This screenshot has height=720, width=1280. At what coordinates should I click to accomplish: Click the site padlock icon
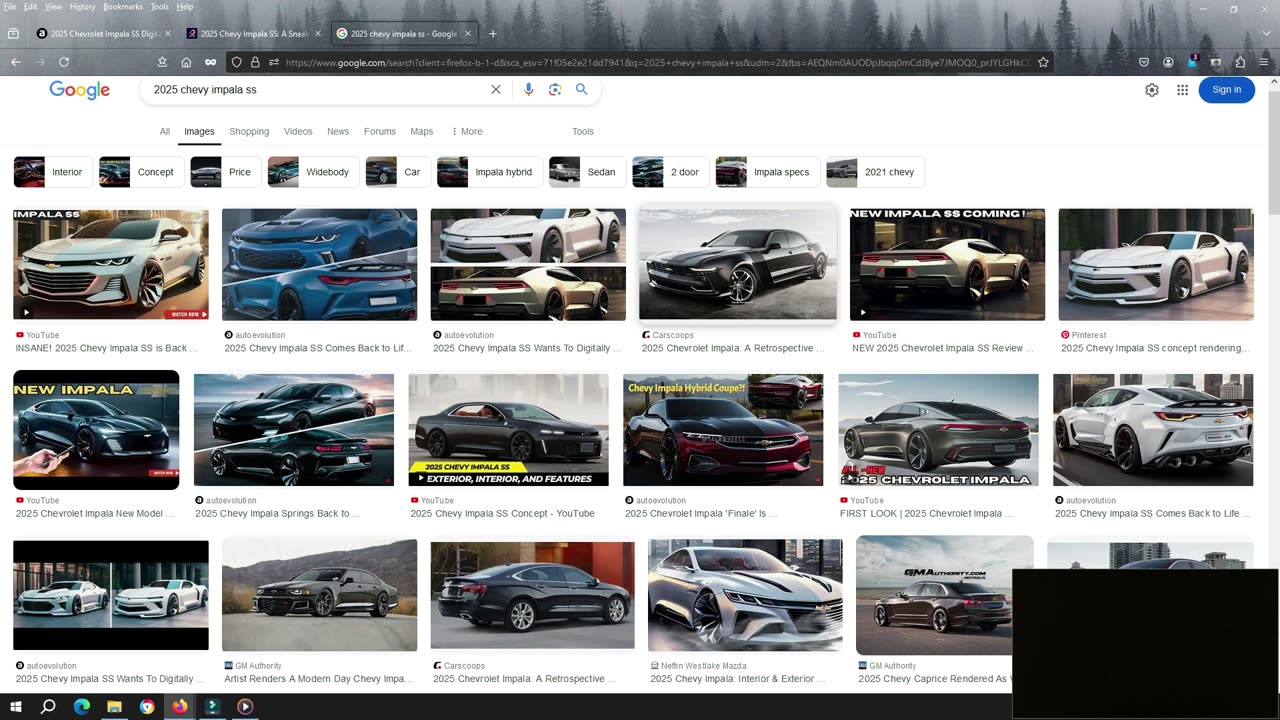tap(255, 62)
